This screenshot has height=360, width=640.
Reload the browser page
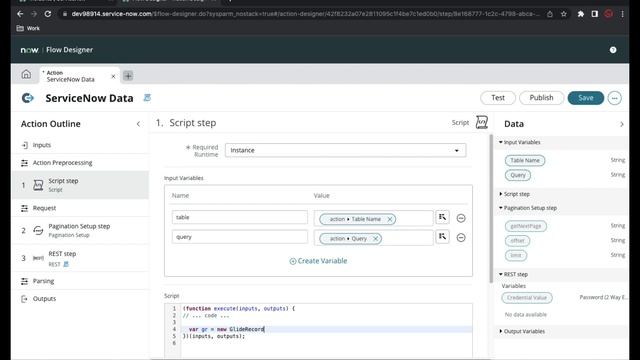(48, 14)
